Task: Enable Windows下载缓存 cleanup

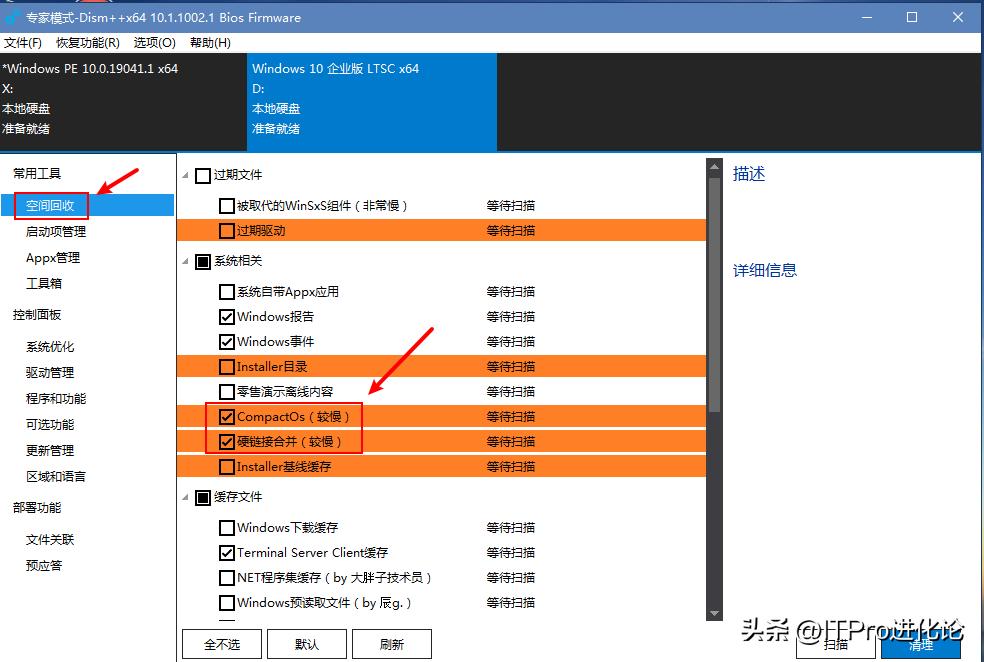Action: 227,527
